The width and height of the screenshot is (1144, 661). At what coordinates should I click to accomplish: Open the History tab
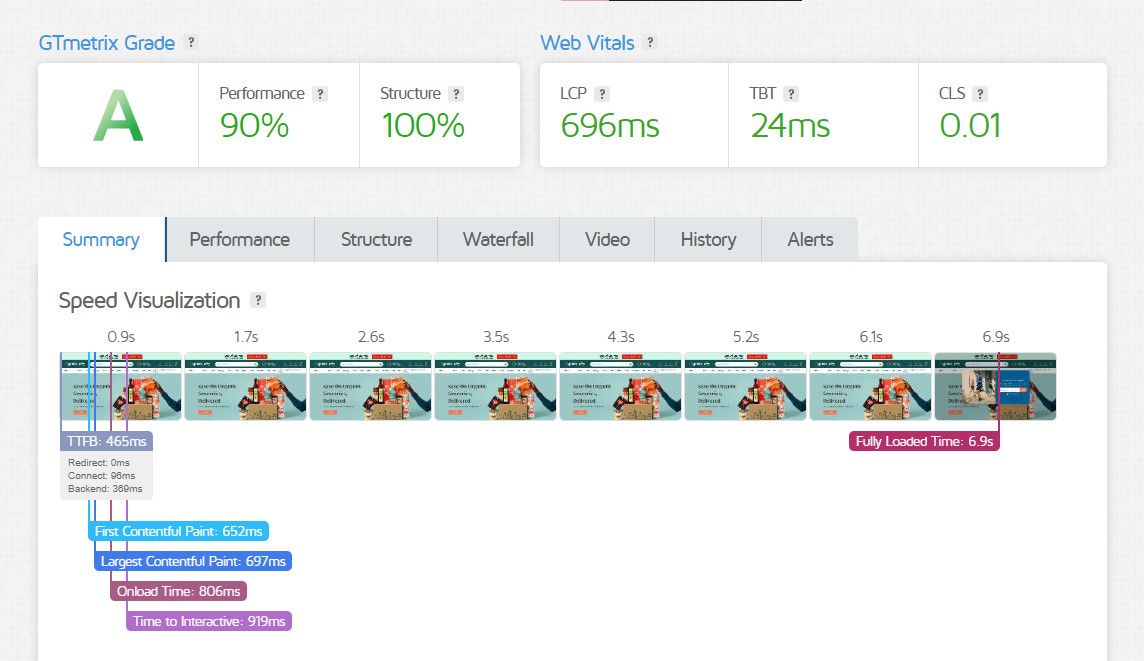click(708, 240)
